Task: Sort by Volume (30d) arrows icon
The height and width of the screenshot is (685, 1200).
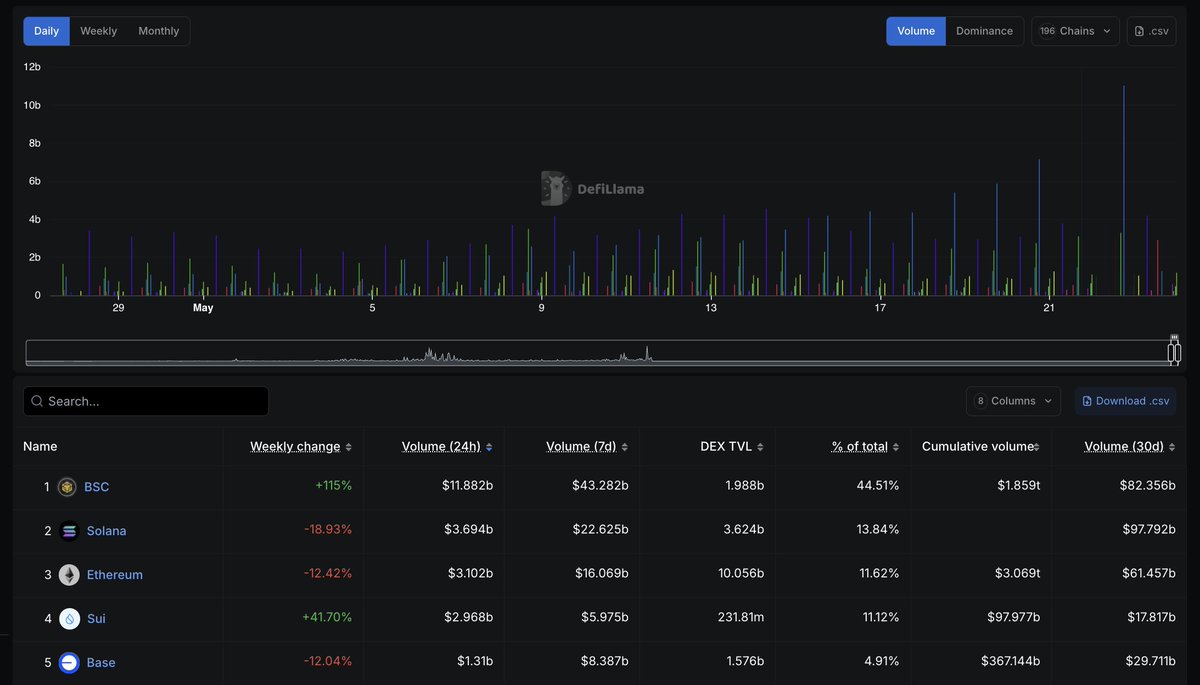Action: point(1172,447)
